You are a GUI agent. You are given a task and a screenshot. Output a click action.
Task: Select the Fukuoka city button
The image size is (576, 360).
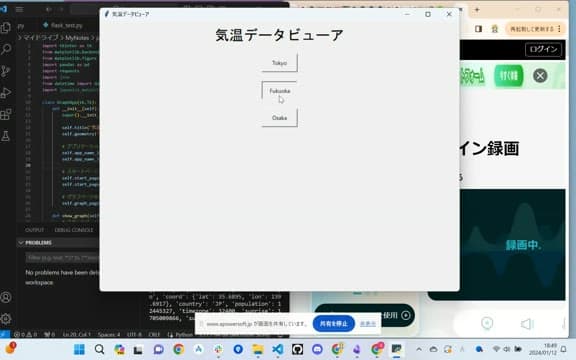(280, 91)
